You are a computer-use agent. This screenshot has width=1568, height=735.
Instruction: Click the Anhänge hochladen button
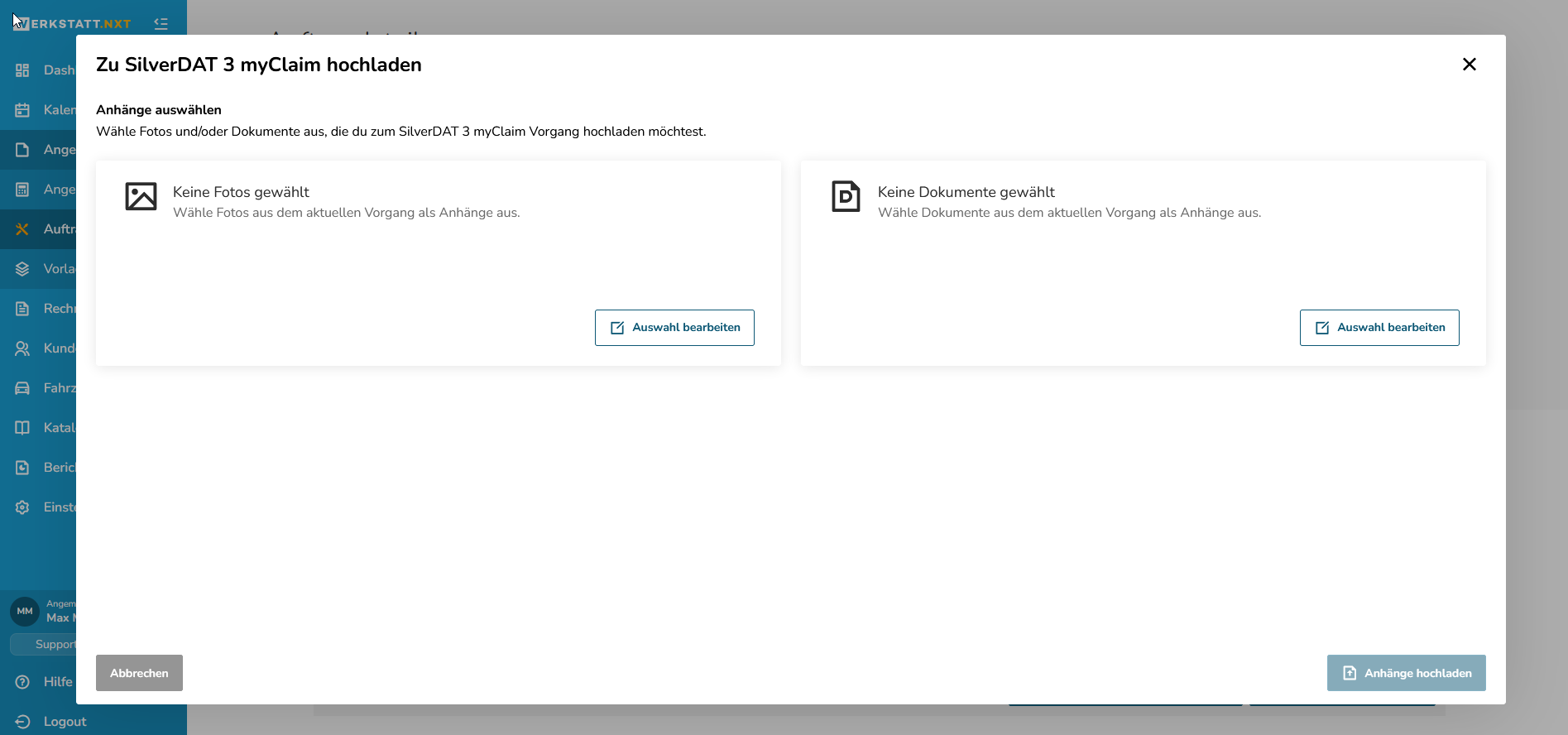tap(1406, 673)
